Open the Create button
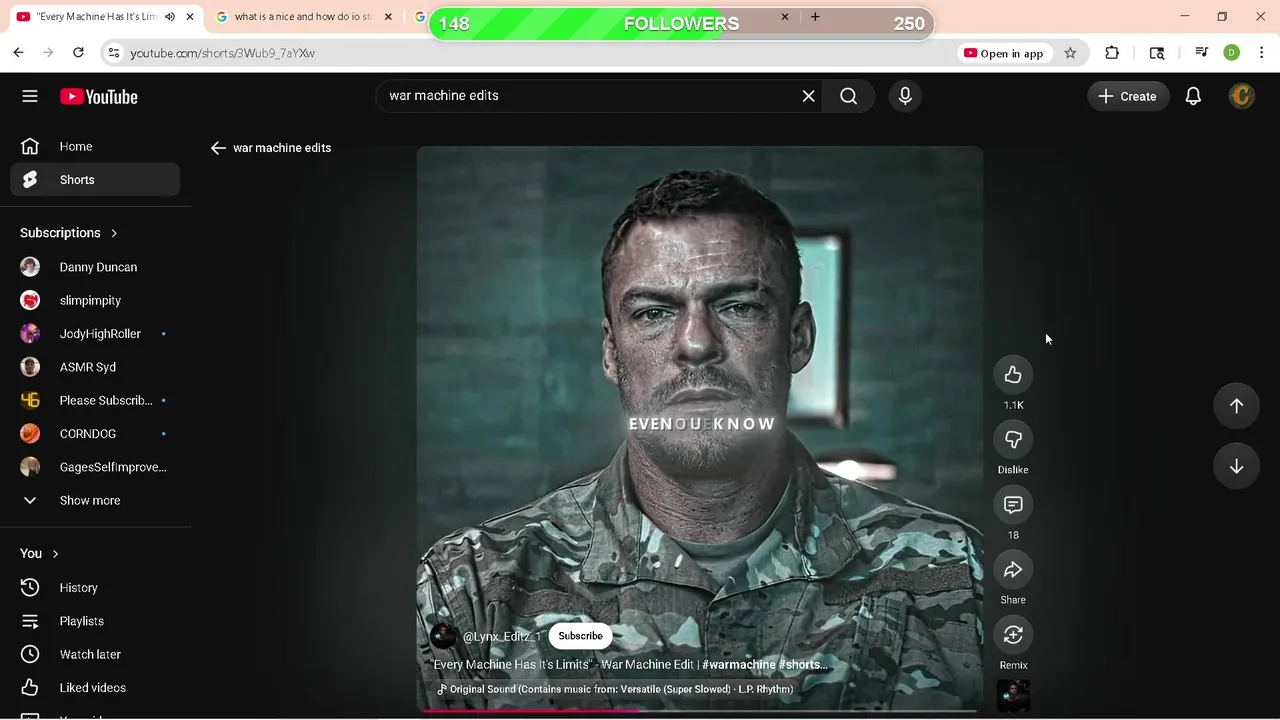The height and width of the screenshot is (720, 1280). click(x=1127, y=96)
